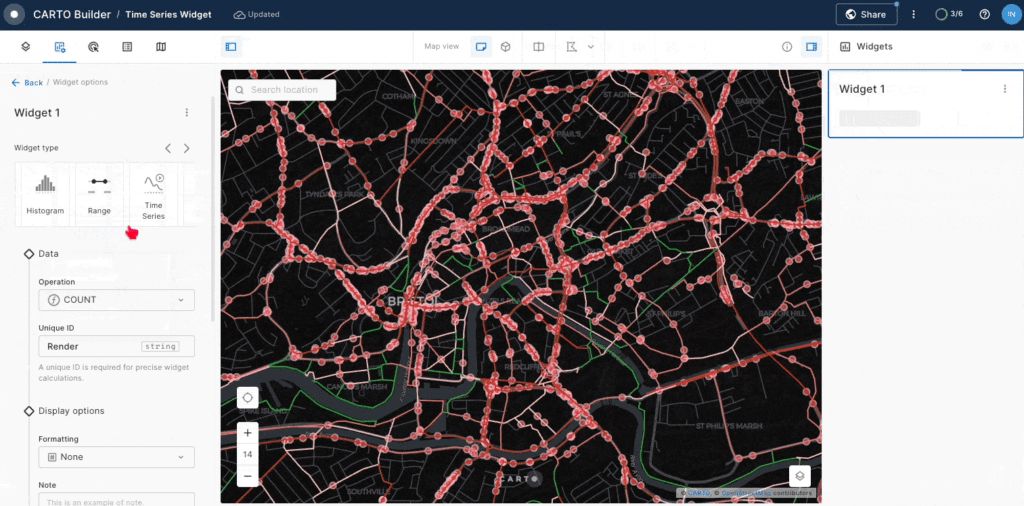Click the Updated cloud status
The height and width of the screenshot is (506, 1024).
[x=256, y=14]
